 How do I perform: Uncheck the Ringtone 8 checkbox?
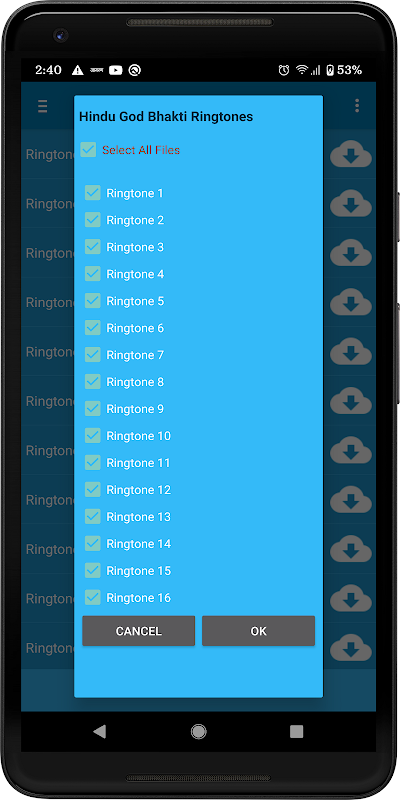(x=92, y=382)
